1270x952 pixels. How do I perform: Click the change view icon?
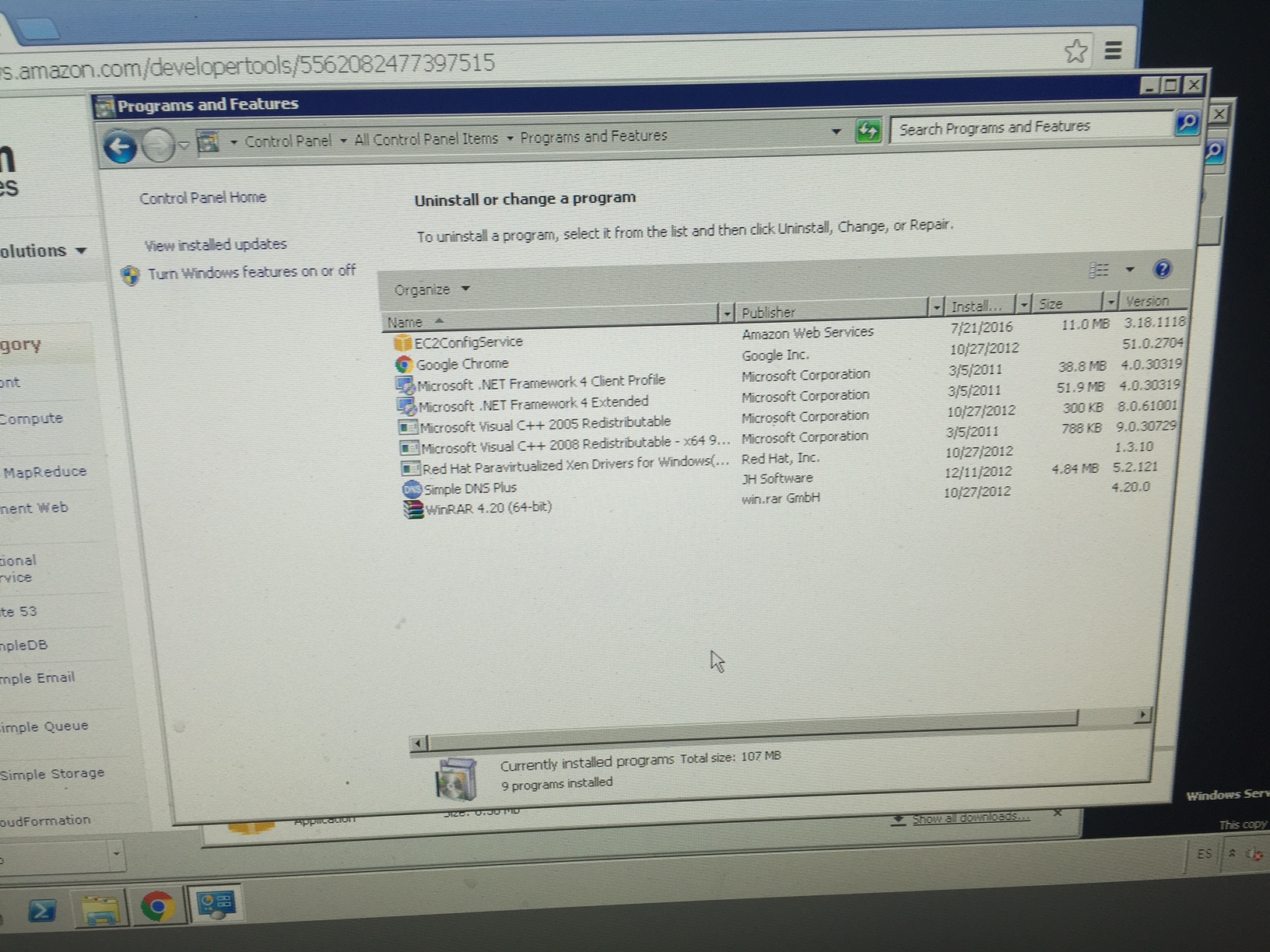(x=1099, y=270)
